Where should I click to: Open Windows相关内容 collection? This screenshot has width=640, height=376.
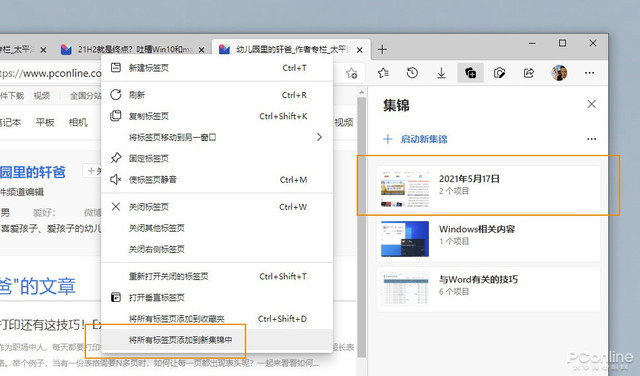click(489, 239)
